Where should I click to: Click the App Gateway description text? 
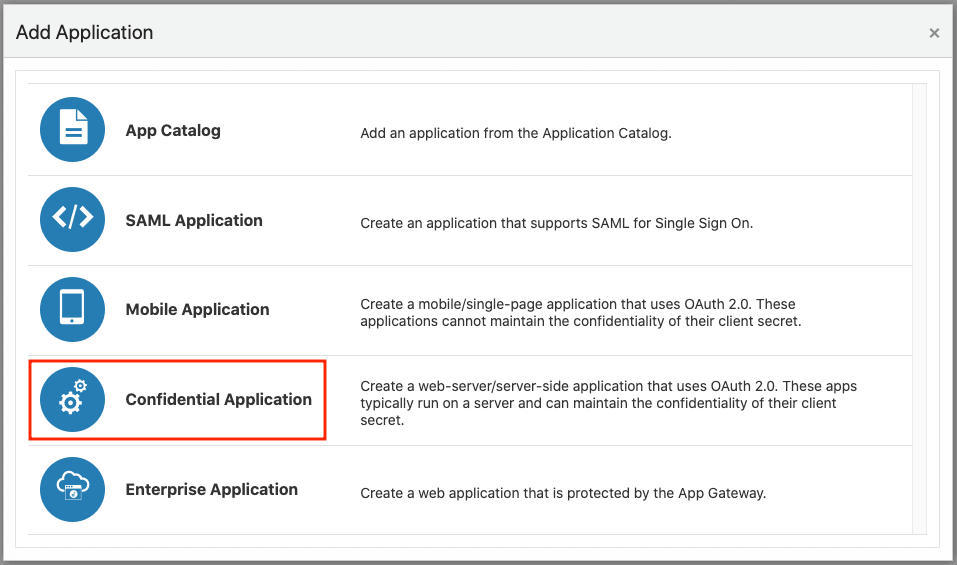tap(563, 493)
